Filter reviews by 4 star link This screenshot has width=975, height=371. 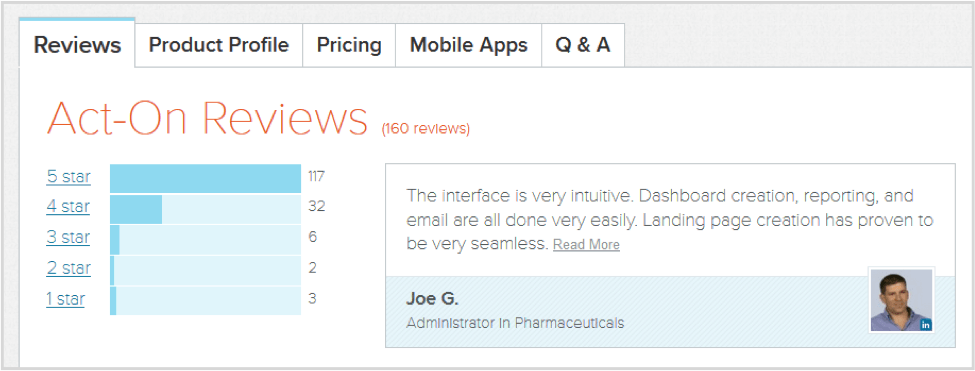[x=68, y=206]
